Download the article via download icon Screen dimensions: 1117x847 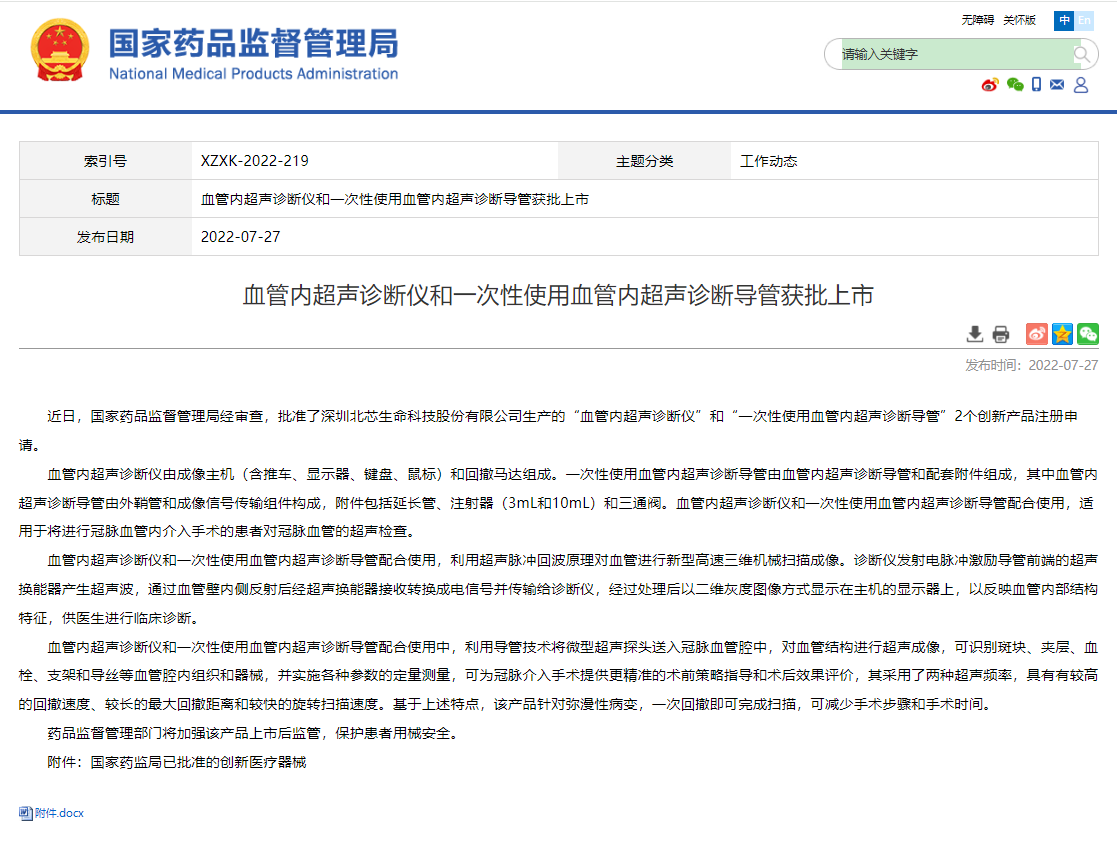pyautogui.click(x=975, y=334)
